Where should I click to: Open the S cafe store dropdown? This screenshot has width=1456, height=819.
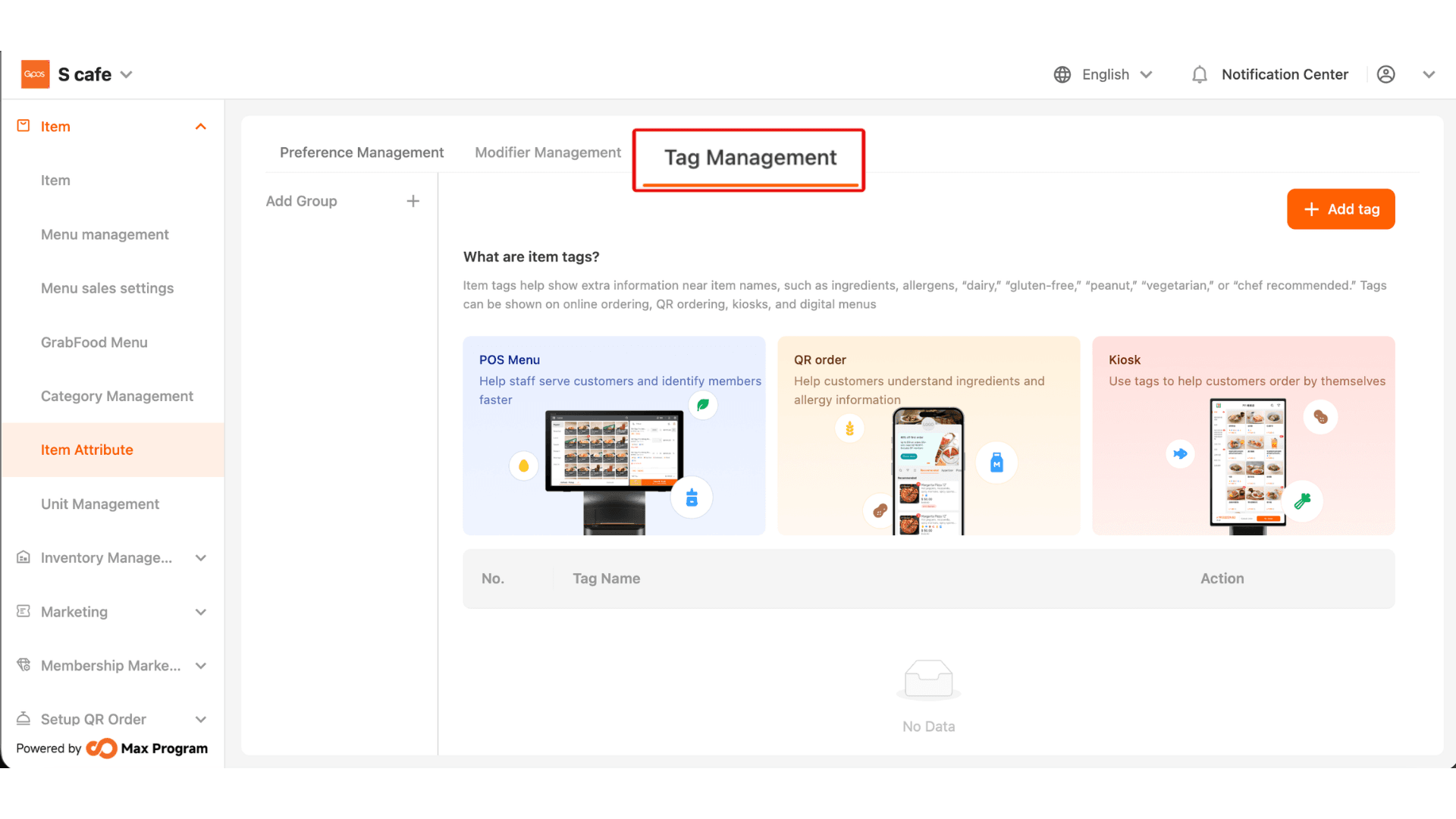(127, 74)
